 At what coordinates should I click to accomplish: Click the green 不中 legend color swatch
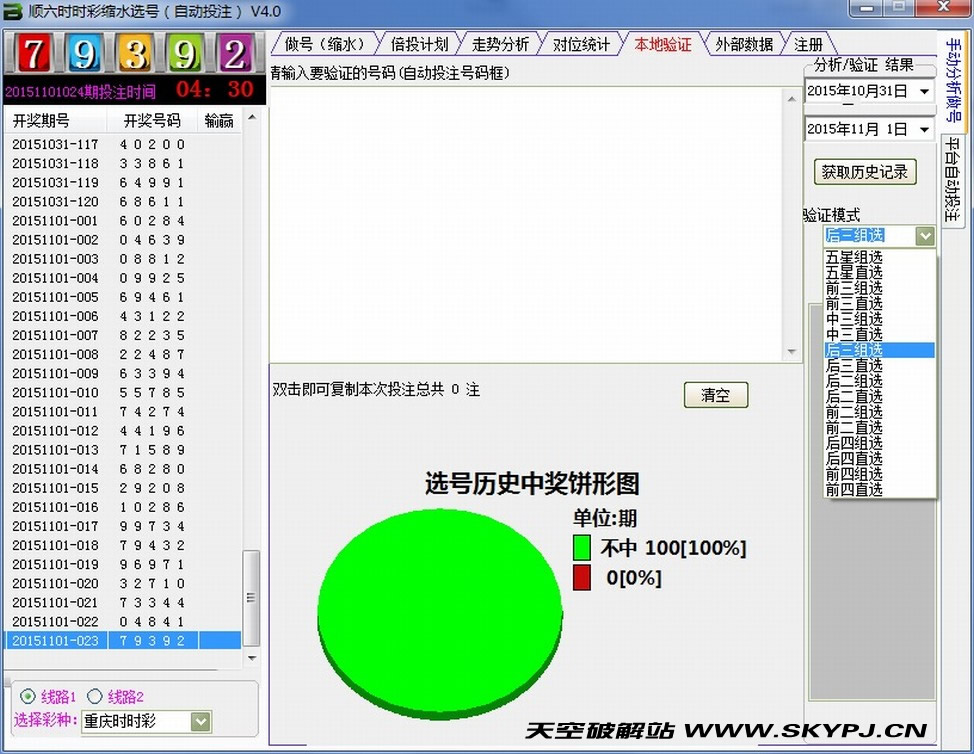582,548
